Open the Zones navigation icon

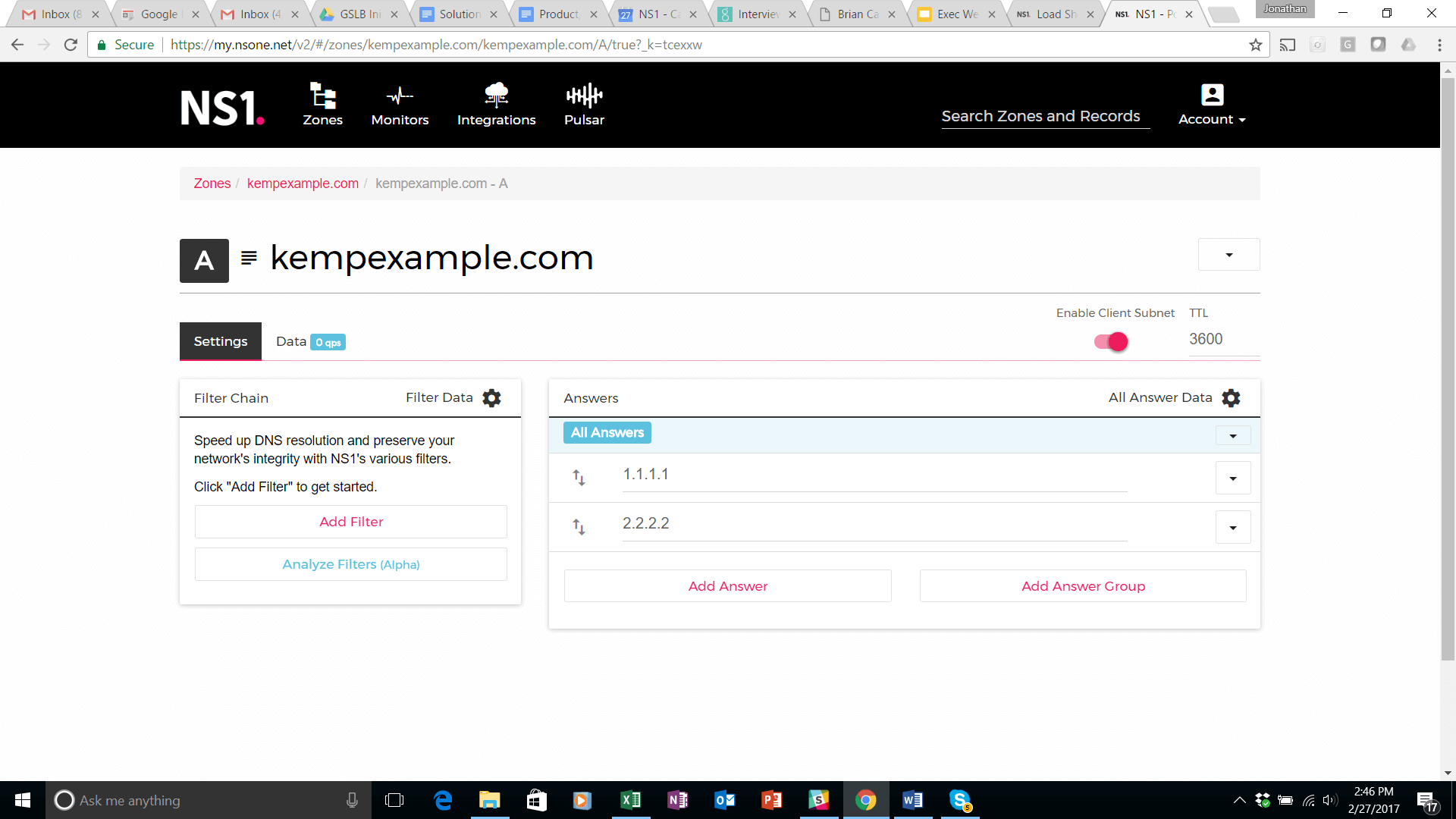click(322, 96)
